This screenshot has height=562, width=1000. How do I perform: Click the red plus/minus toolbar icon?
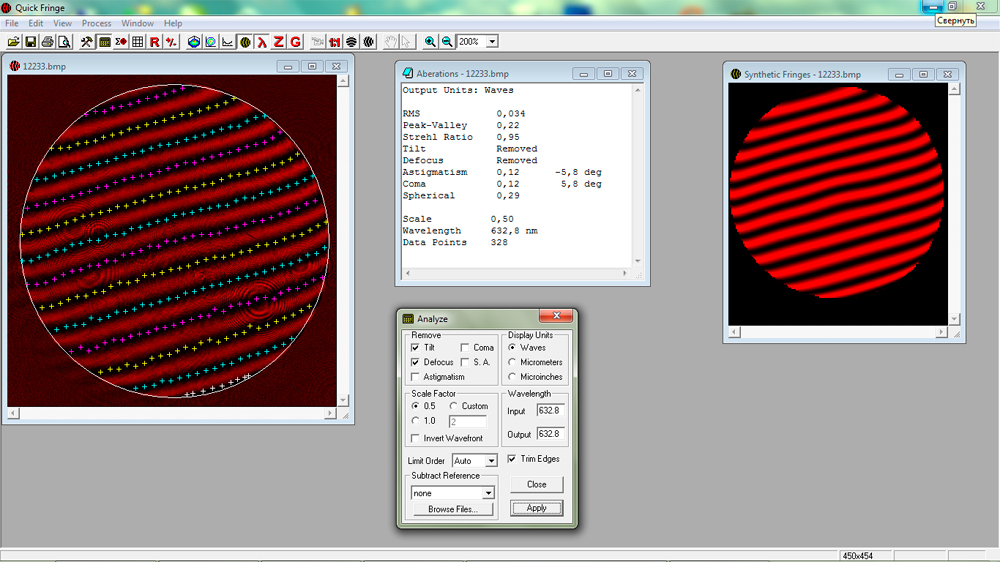pyautogui.click(x=171, y=42)
